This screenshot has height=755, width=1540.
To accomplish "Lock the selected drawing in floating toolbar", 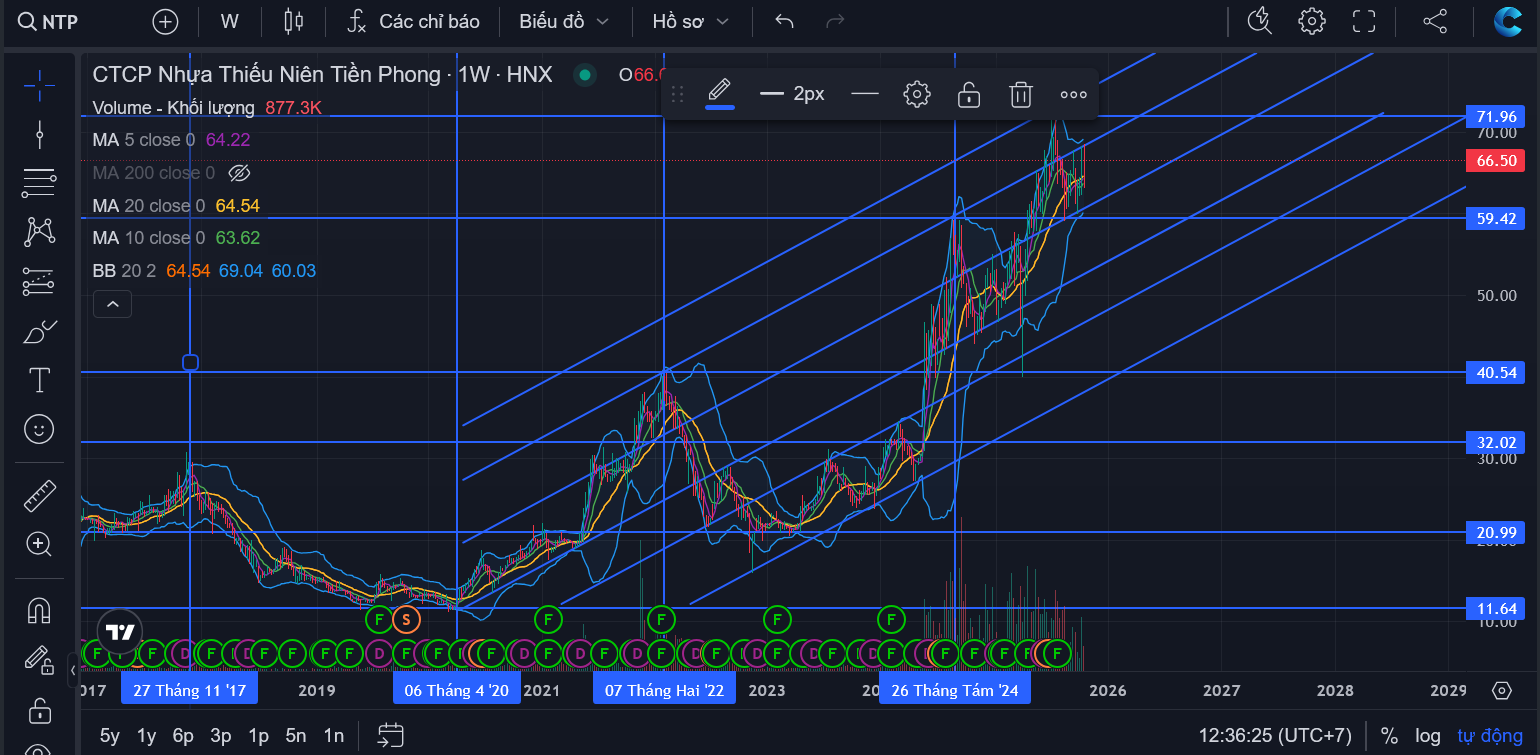I will tap(968, 94).
